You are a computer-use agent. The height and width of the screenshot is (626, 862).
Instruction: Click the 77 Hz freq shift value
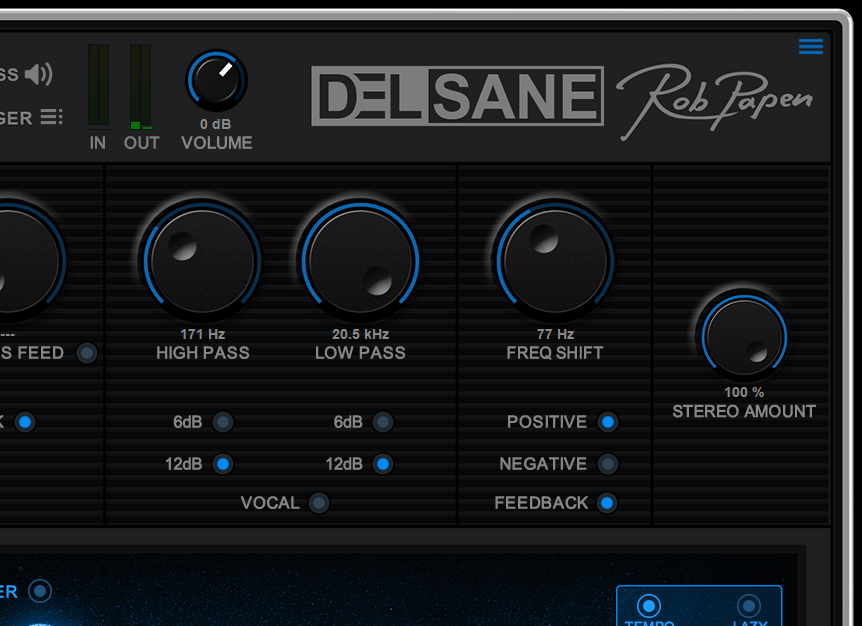(555, 334)
